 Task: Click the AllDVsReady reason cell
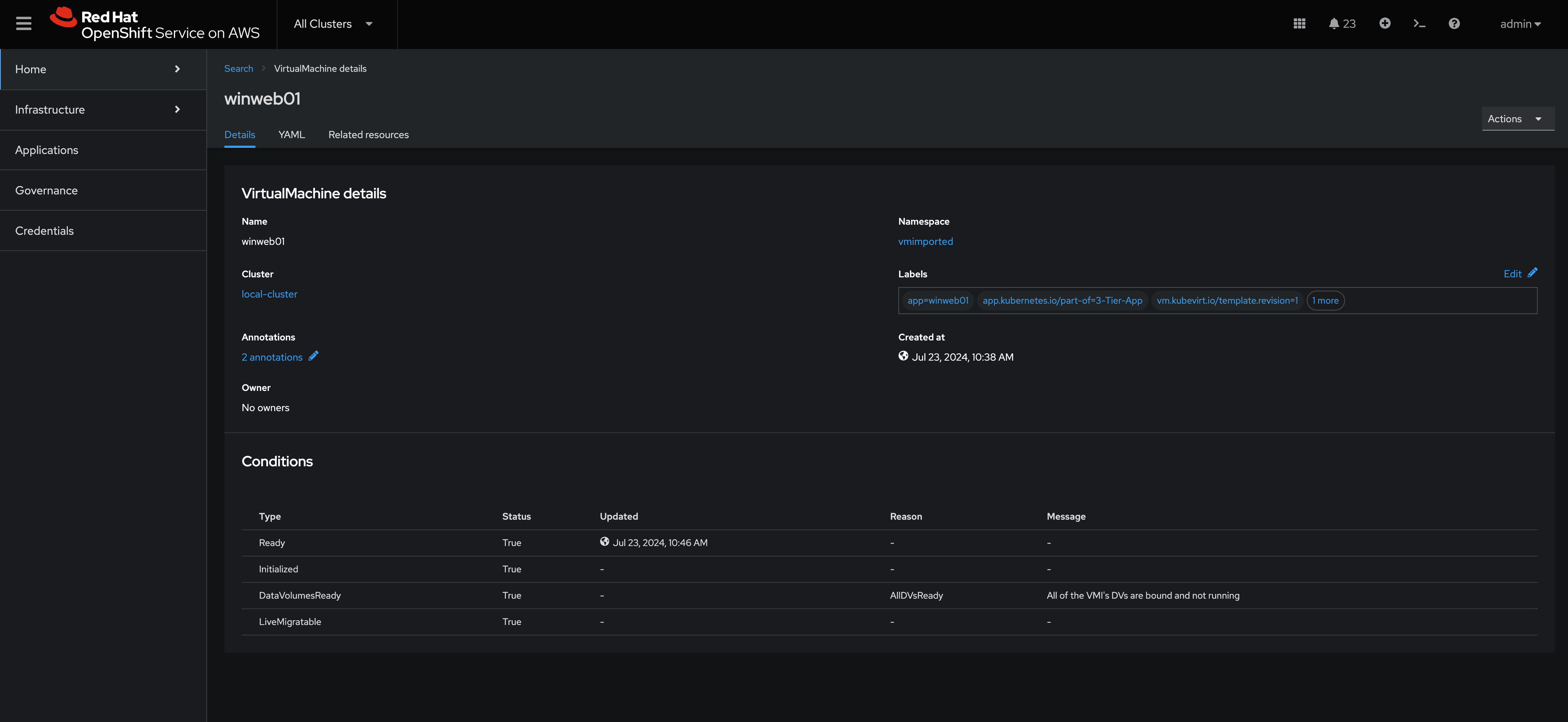pos(916,595)
